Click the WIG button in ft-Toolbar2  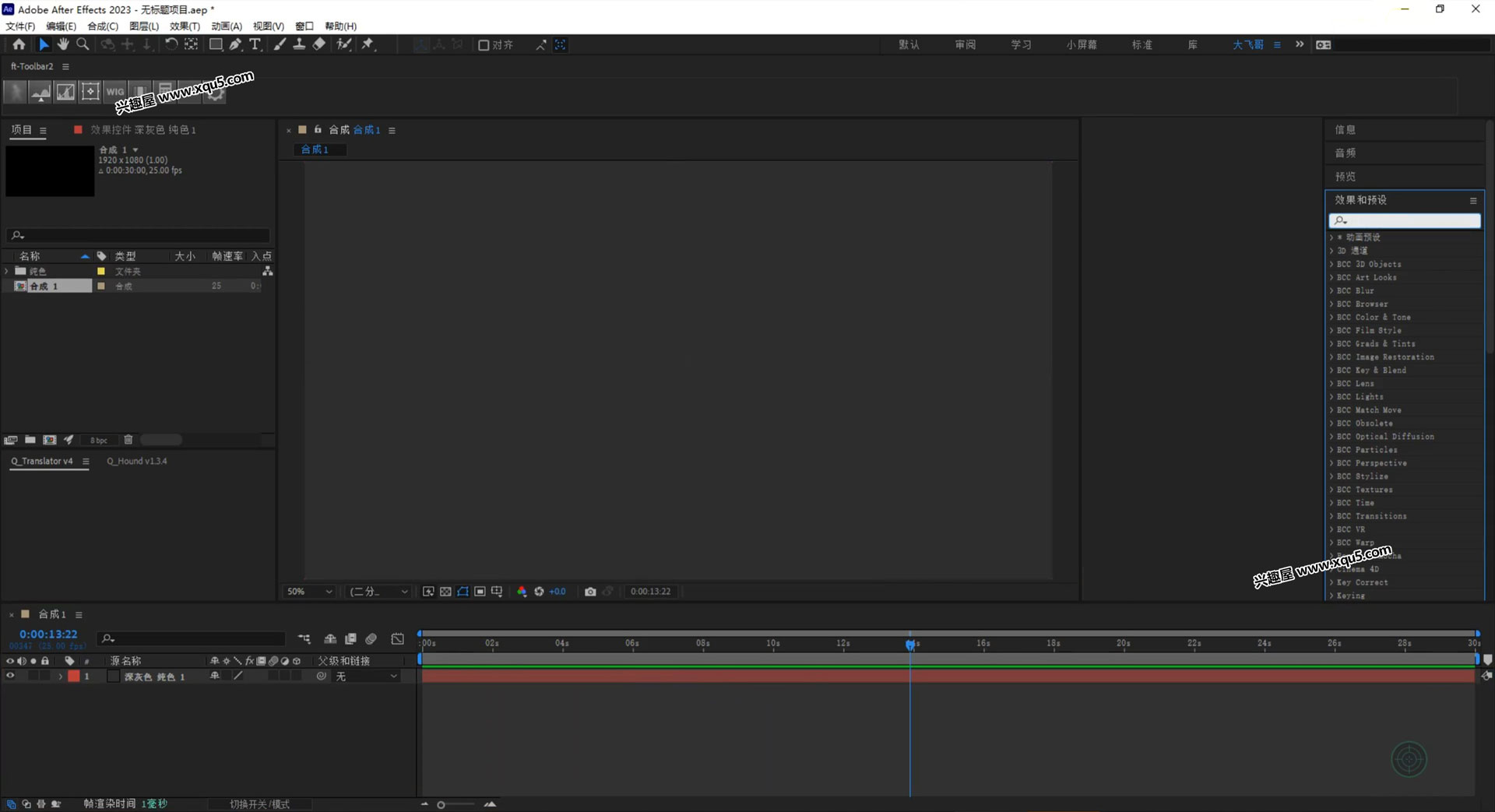[x=115, y=92]
